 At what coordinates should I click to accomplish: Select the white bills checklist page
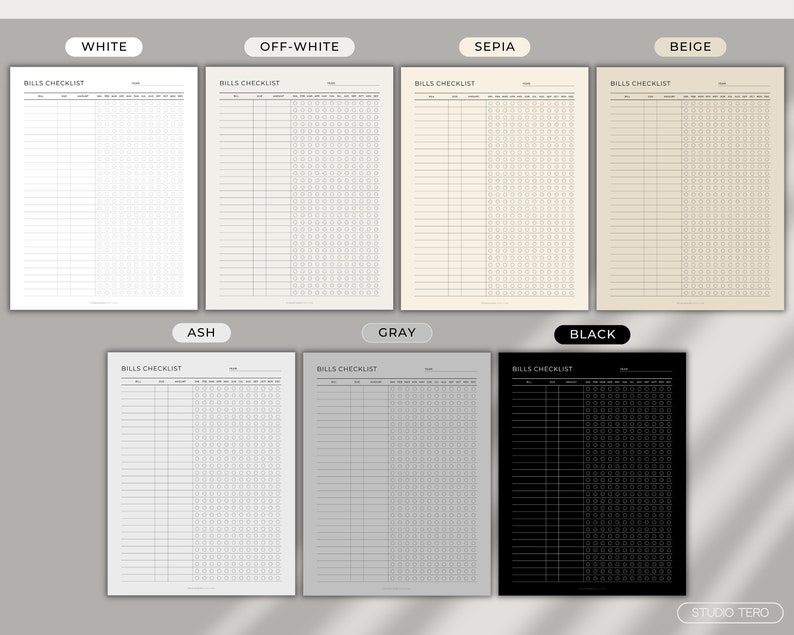(104, 188)
